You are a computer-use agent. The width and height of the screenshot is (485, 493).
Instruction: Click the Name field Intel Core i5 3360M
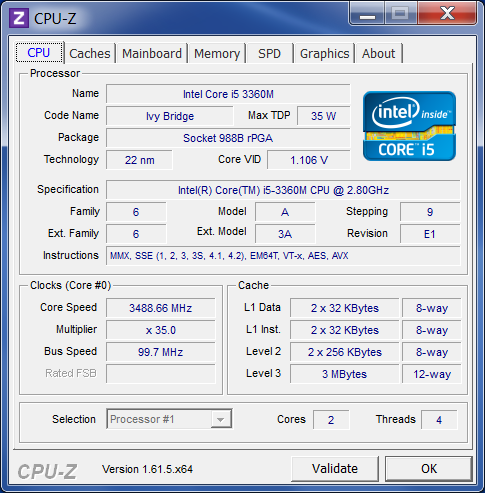tap(228, 94)
